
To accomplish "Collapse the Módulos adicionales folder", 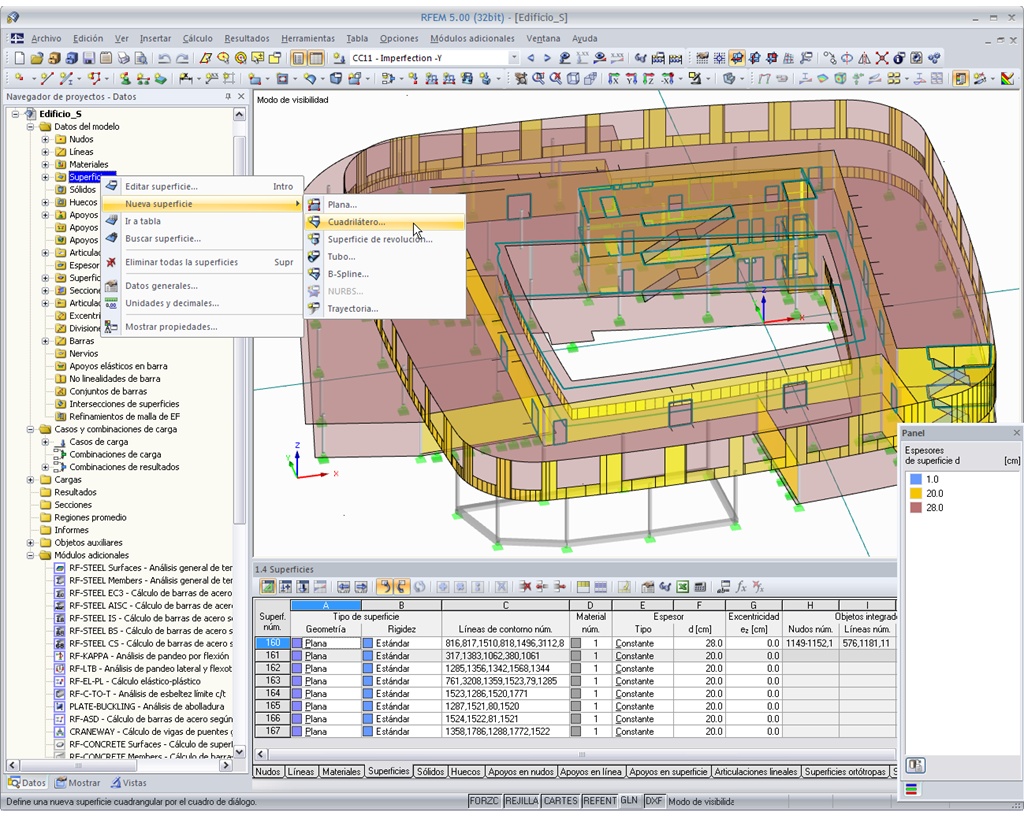I will (x=30, y=555).
